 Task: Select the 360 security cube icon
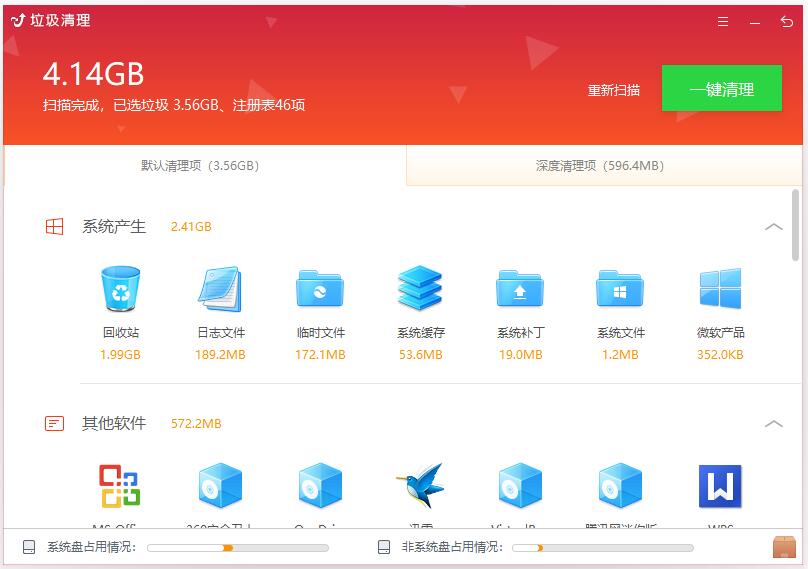[x=220, y=486]
